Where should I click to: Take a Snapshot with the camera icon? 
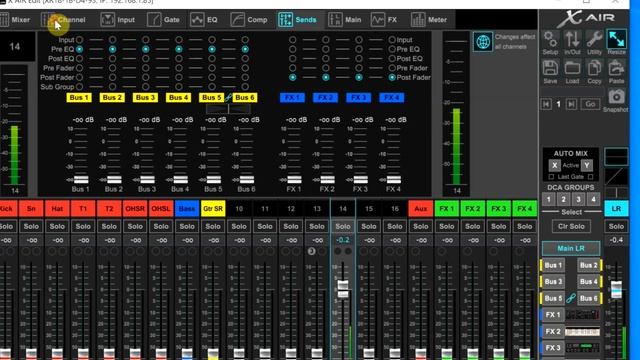coord(616,97)
